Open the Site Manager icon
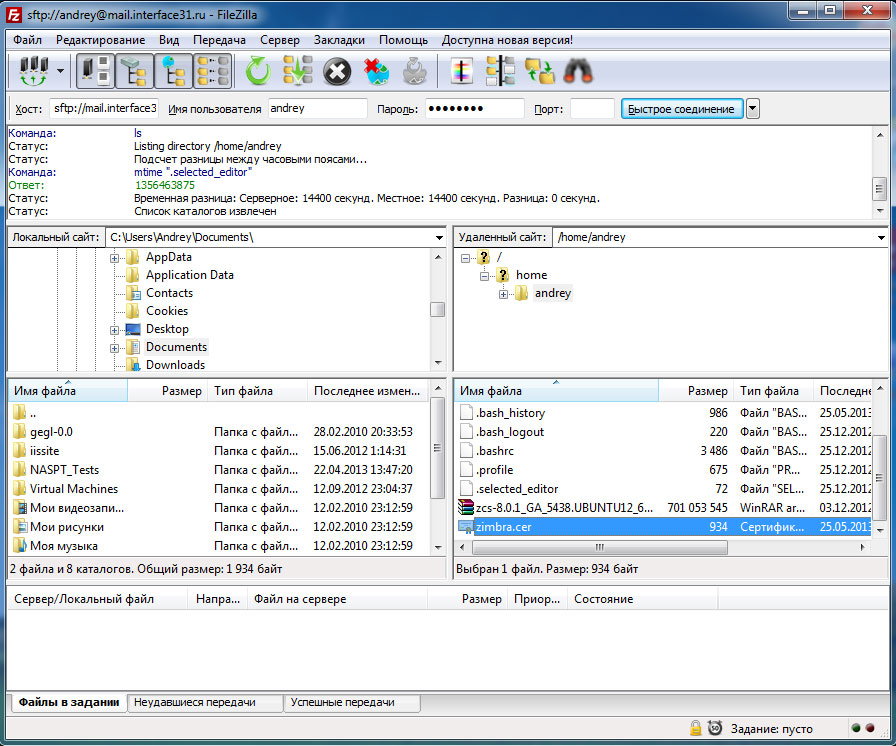This screenshot has width=896, height=746. click(33, 71)
